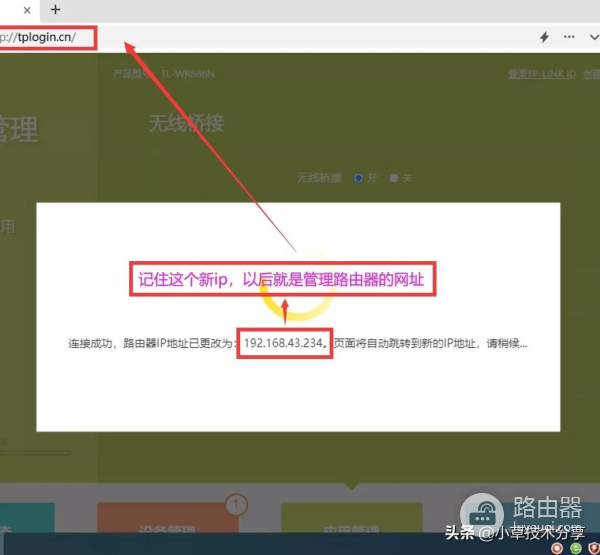Open the 登录TP-LINK ID link
The height and width of the screenshot is (555, 600).
coord(542,74)
